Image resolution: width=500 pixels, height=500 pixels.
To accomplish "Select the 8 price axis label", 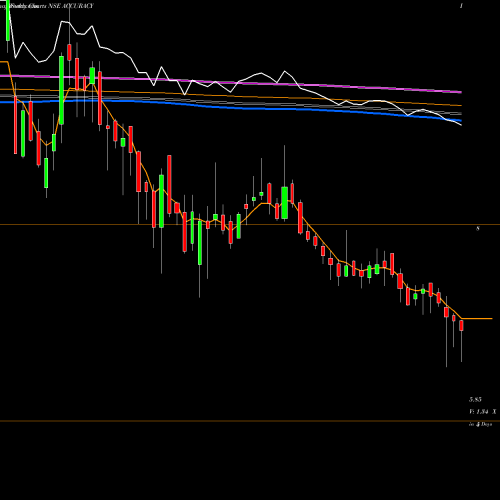I will pos(478,229).
